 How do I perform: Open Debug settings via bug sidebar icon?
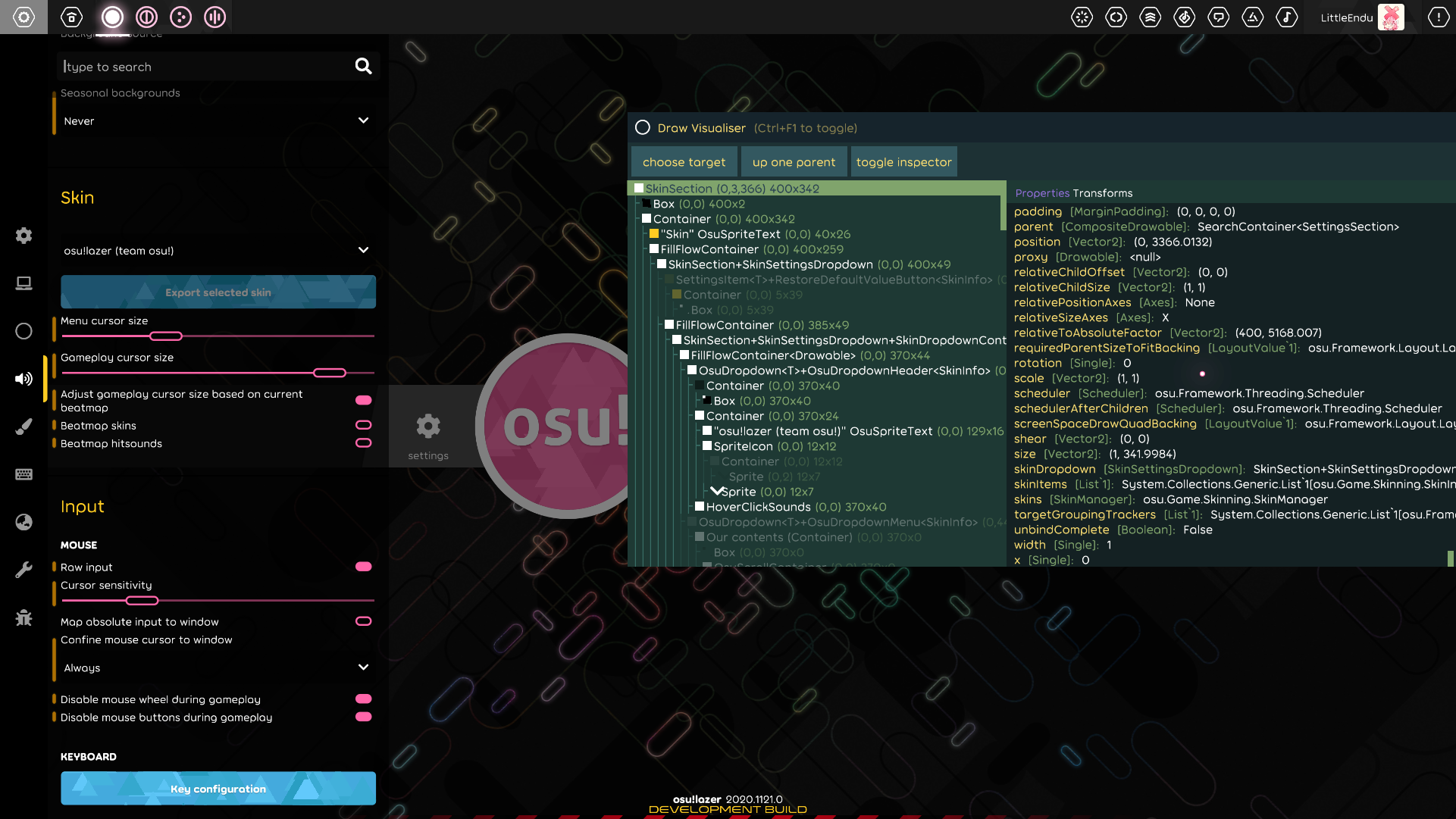(x=23, y=618)
